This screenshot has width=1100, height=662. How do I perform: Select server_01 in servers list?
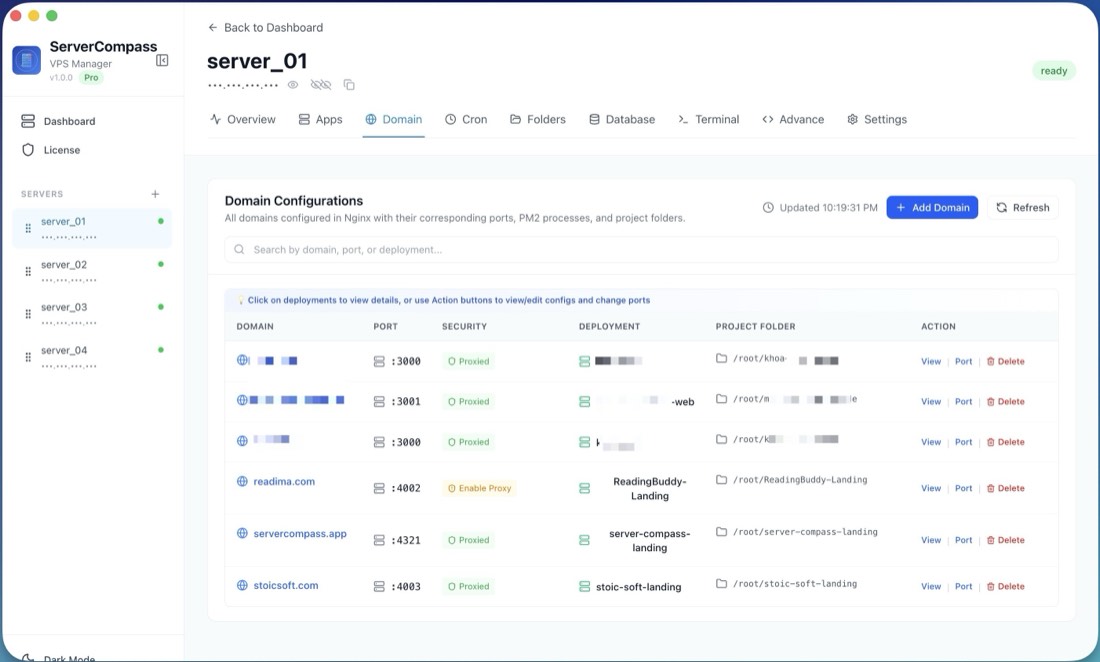pos(92,228)
